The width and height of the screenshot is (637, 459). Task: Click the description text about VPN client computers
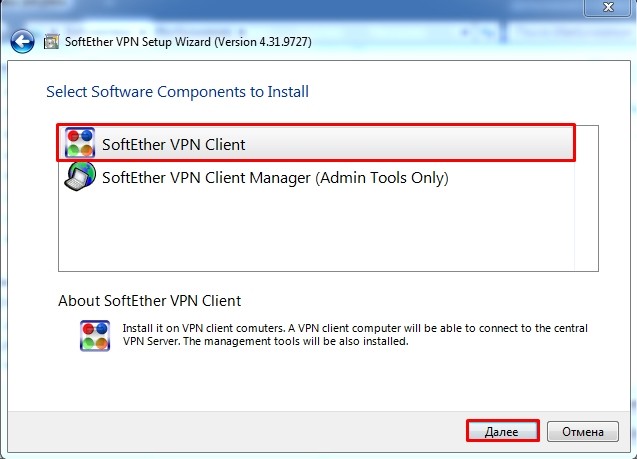[355, 335]
